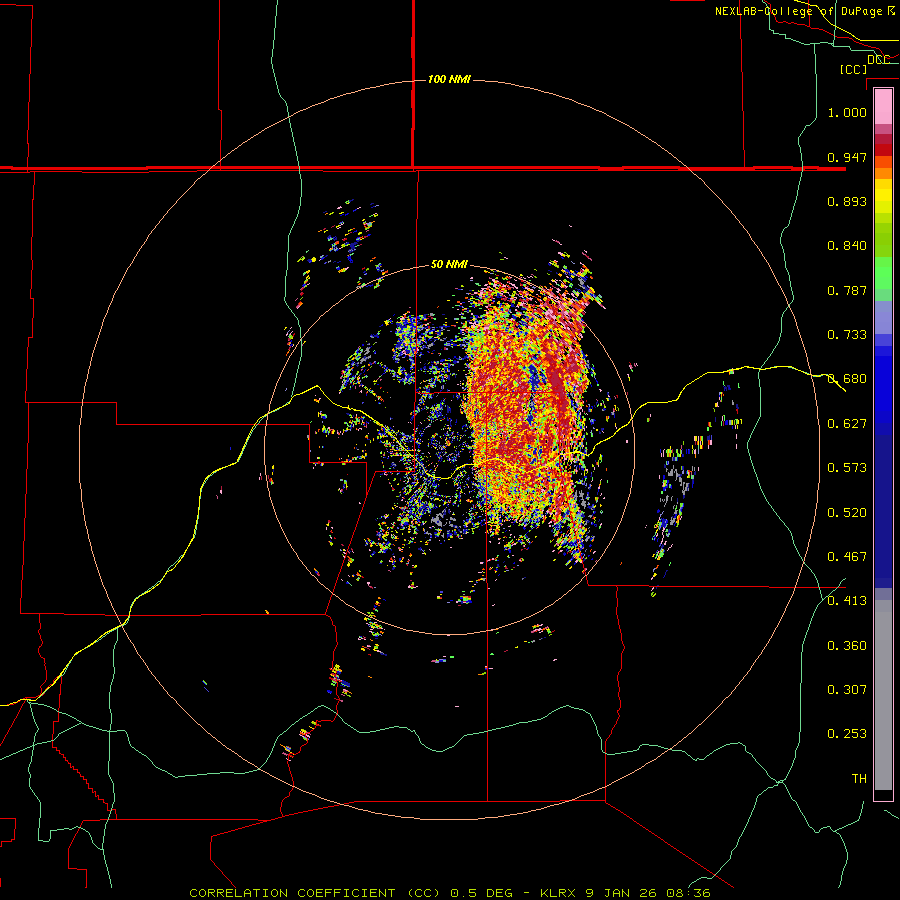
Task: Click the 0.893 color scale label
Action: click(847, 201)
